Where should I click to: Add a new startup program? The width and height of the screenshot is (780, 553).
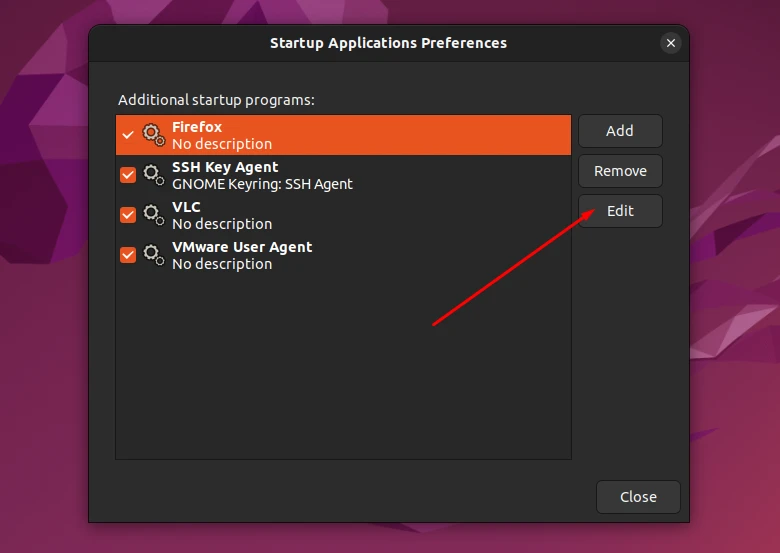[620, 131]
